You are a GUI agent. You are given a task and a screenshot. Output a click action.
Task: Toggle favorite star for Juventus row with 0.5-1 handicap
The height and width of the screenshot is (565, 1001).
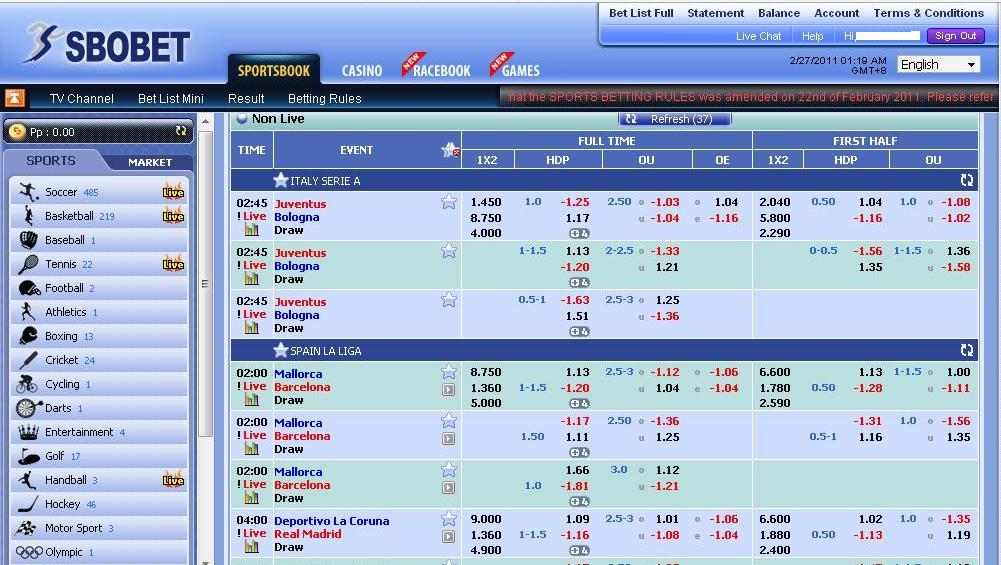[x=449, y=299]
